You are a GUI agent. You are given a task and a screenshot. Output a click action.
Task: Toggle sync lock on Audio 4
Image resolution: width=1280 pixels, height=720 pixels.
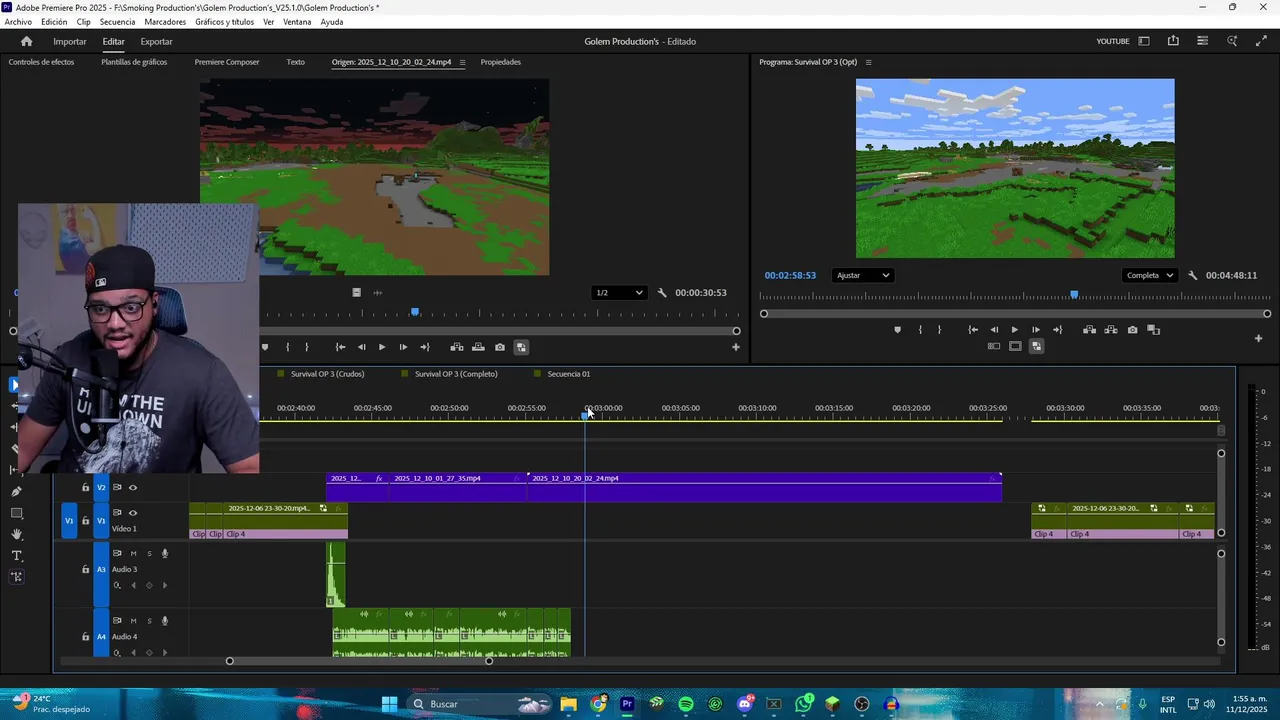[x=117, y=621]
